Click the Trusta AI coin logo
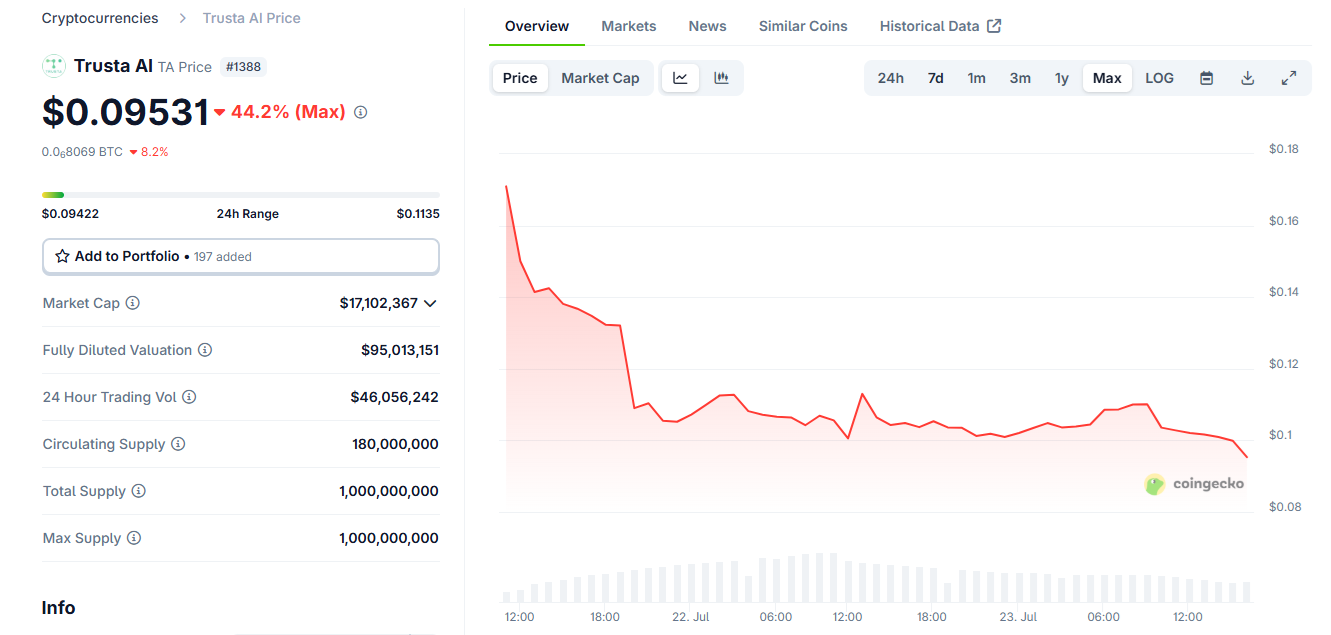Viewport: 1331px width, 635px height. click(53, 65)
